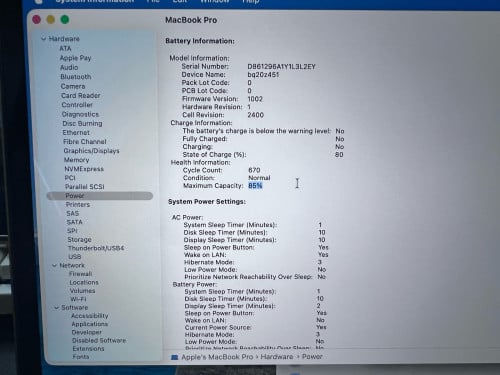The image size is (500, 375).
Task: Select Applications under Software
Action: coord(90,324)
